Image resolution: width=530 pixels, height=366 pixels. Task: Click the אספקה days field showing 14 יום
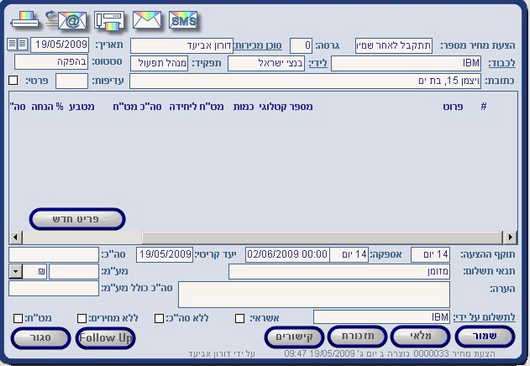point(349,254)
